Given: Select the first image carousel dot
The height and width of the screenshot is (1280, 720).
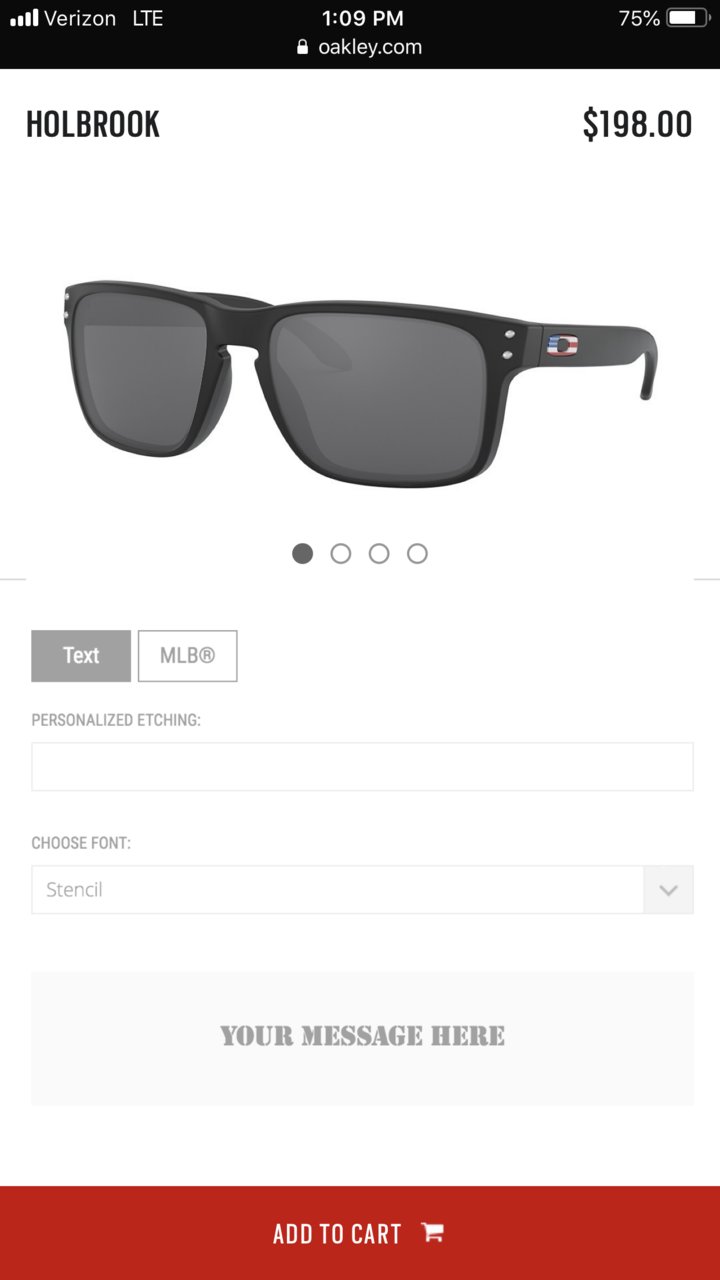Looking at the screenshot, I should pyautogui.click(x=302, y=553).
